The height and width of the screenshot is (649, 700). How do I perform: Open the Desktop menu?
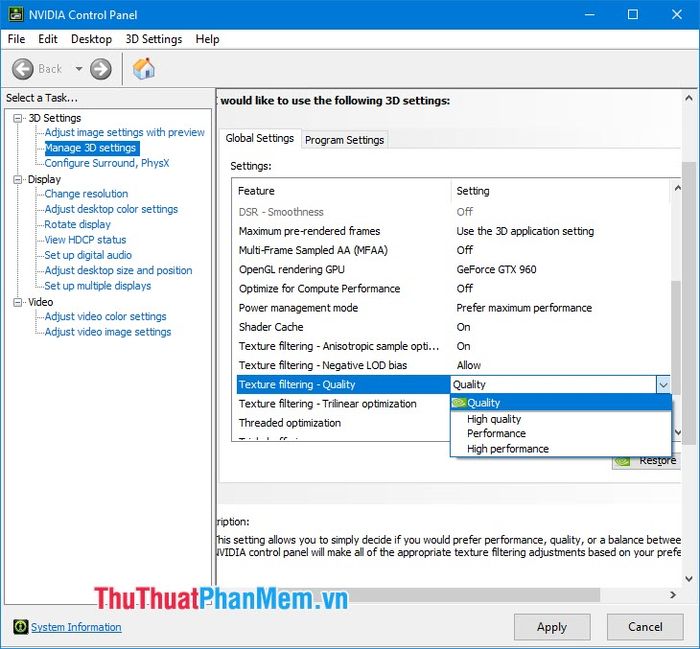[92, 39]
